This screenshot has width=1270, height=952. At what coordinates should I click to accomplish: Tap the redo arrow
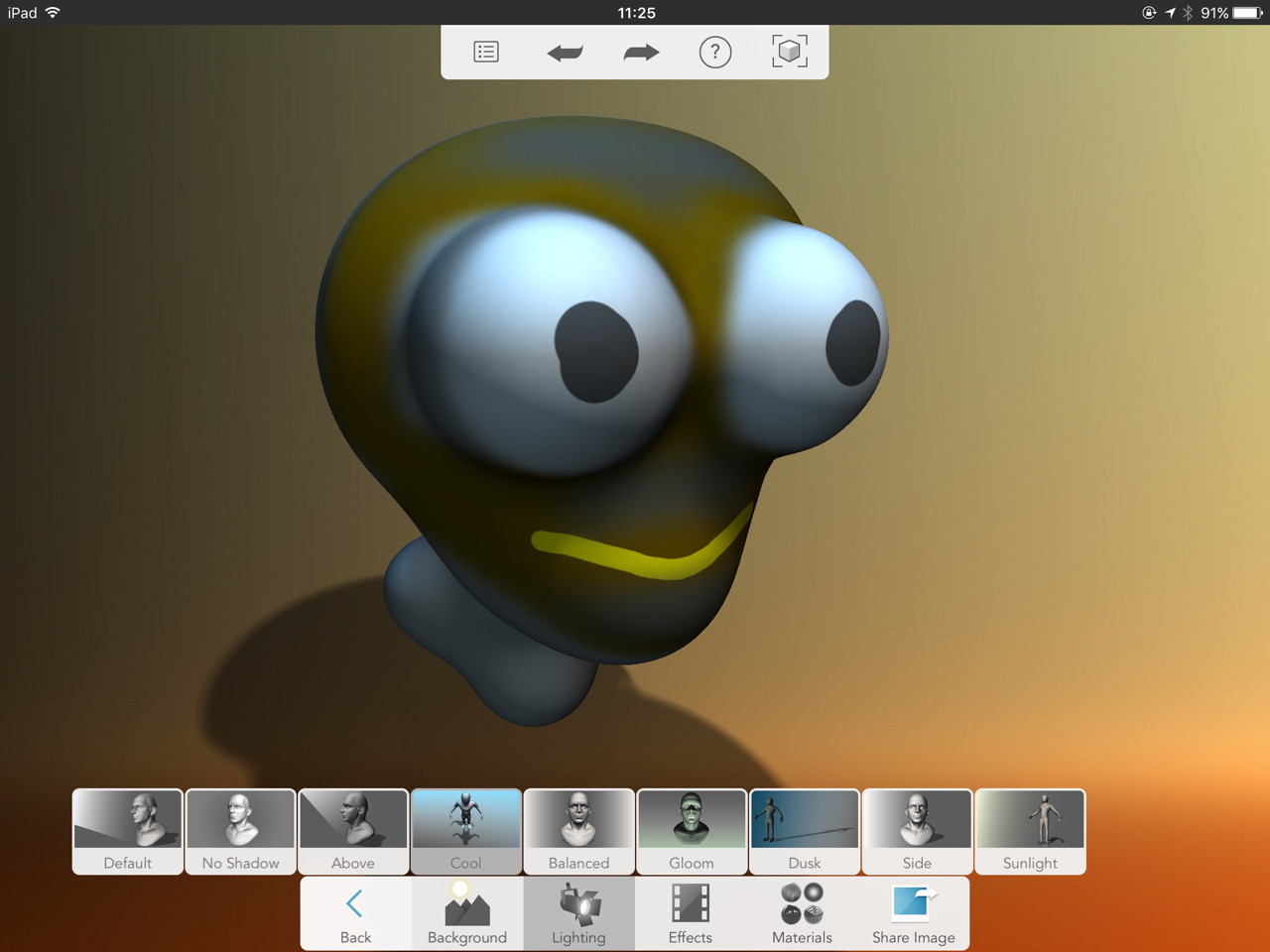[x=641, y=53]
